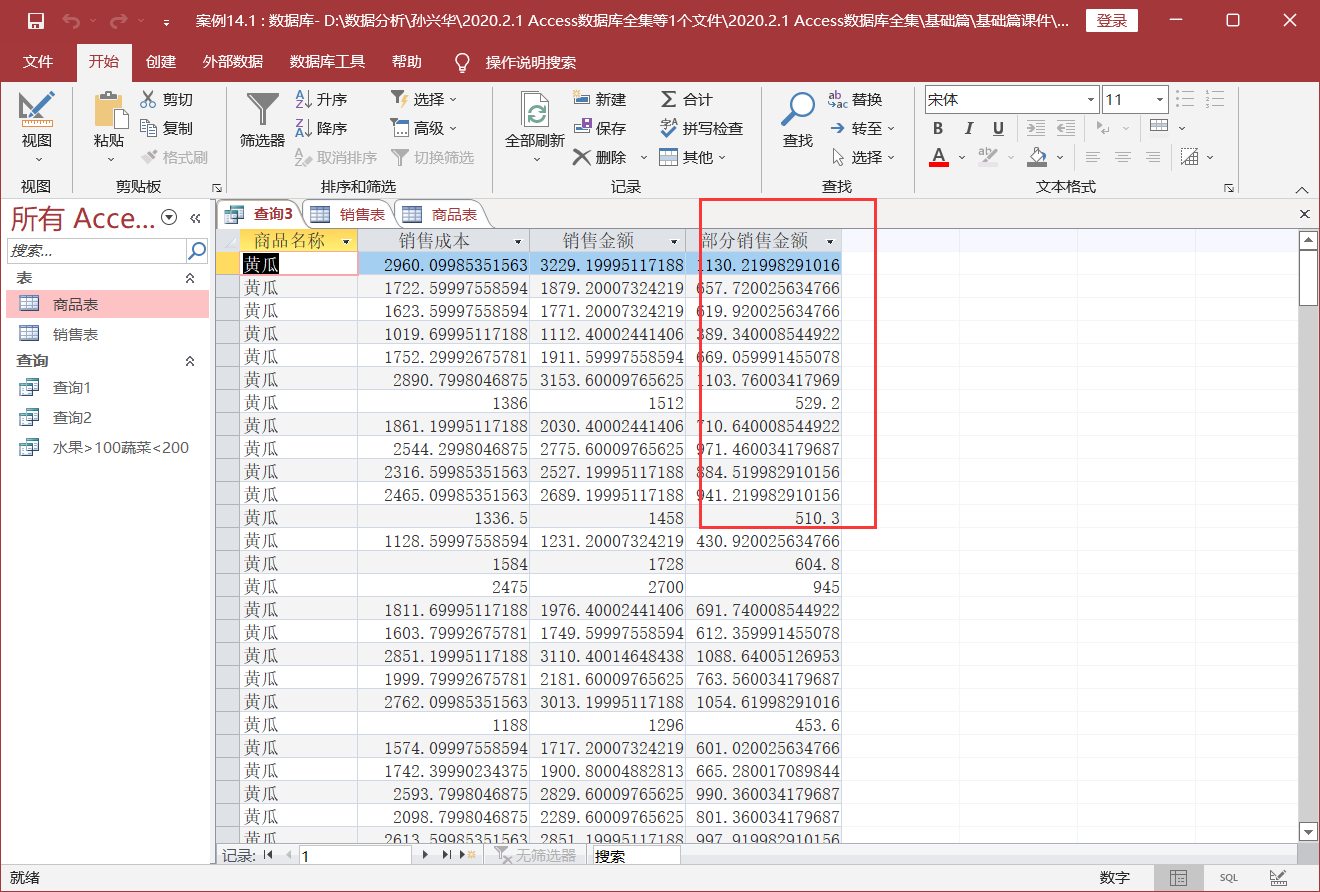Click 保存 record save button
This screenshot has height=892, width=1320.
[600, 128]
